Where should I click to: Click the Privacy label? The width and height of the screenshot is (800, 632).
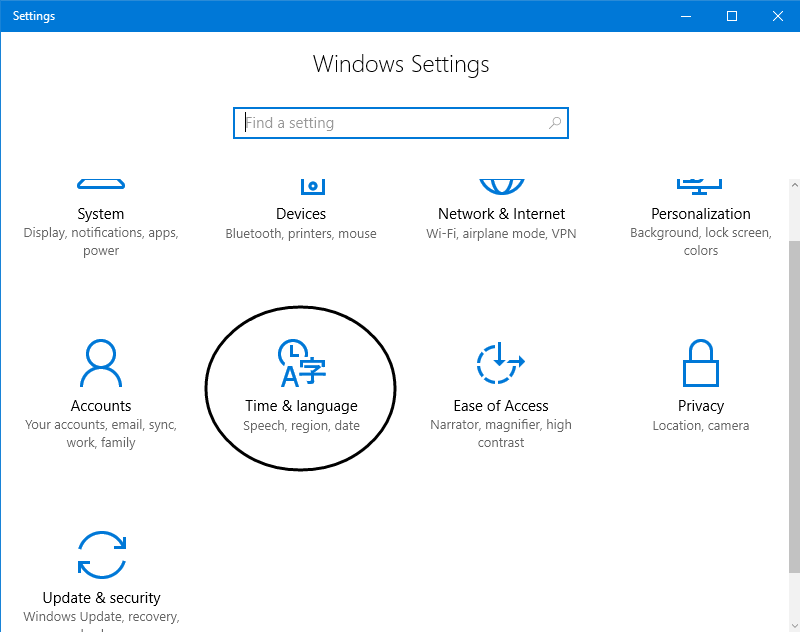coord(701,406)
